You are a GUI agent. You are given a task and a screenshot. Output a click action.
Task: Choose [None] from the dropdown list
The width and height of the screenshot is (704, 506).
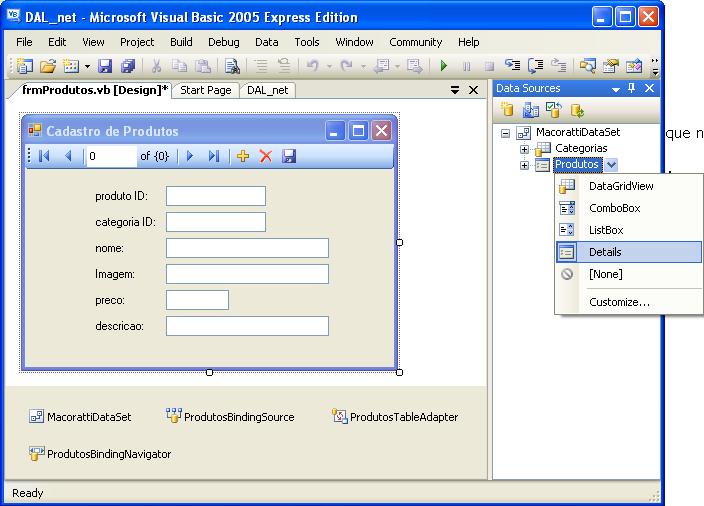click(629, 274)
